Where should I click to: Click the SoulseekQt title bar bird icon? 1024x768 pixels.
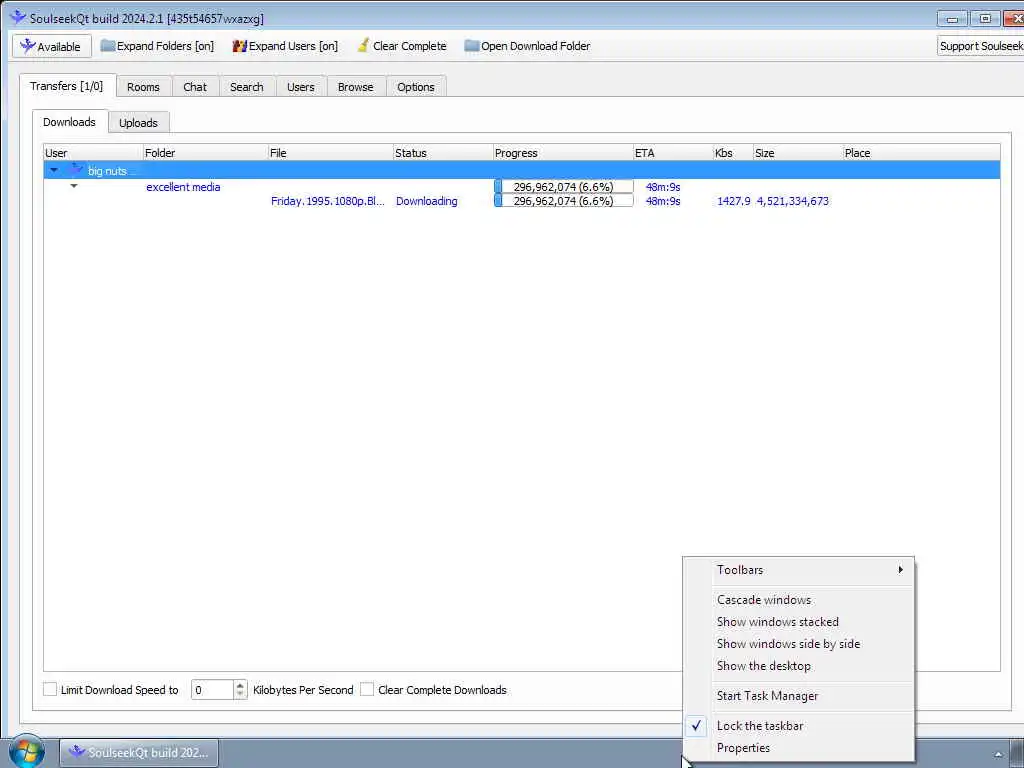[18, 18]
